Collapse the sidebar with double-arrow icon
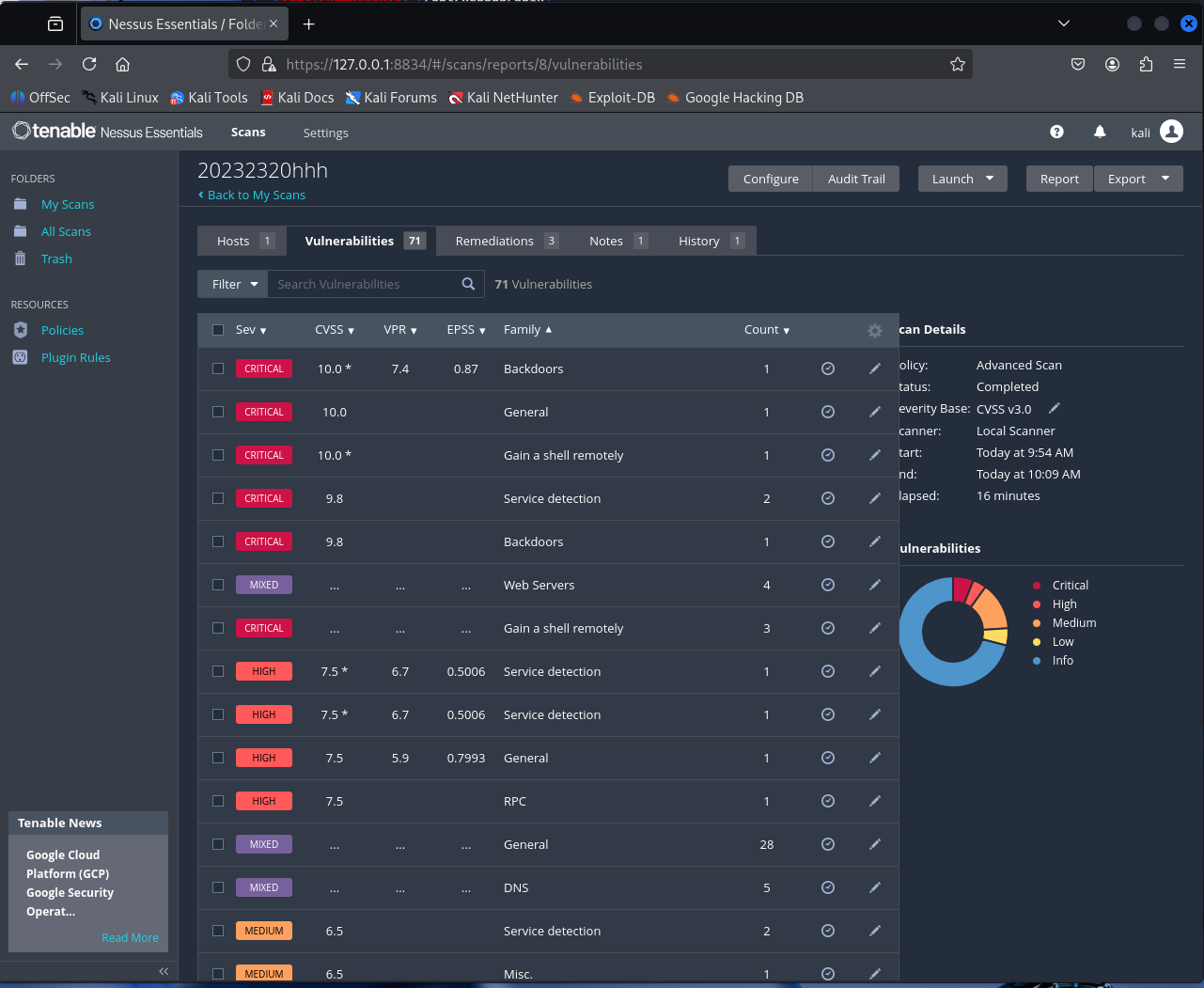Screen dimensions: 1204x988 pyautogui.click(x=164, y=971)
